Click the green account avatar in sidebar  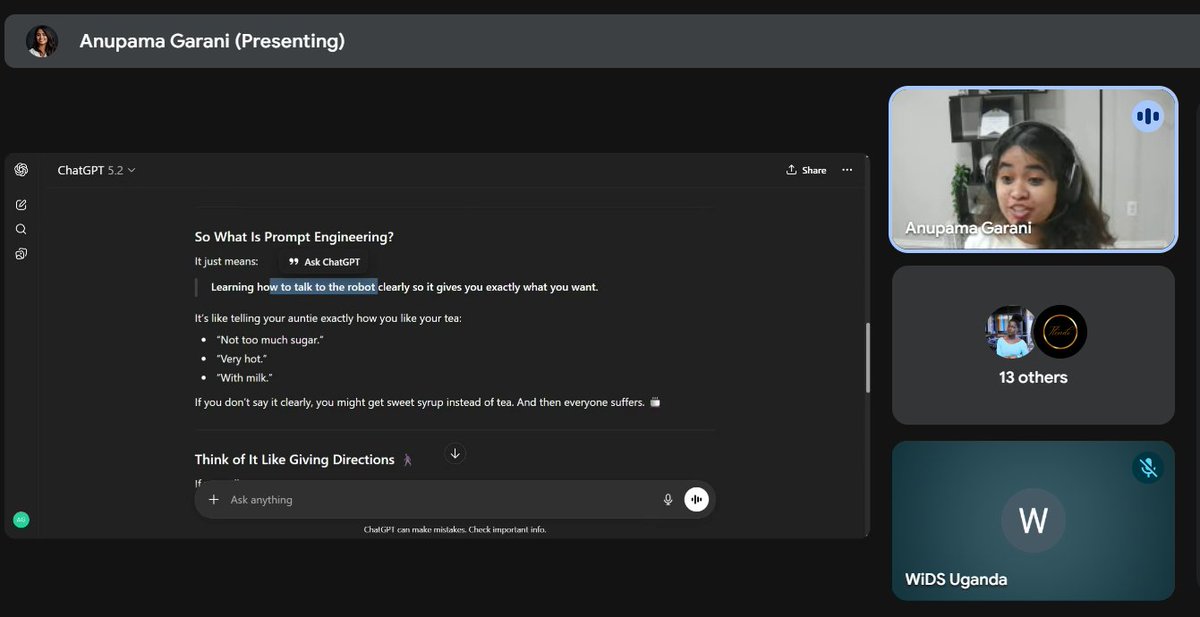click(21, 520)
